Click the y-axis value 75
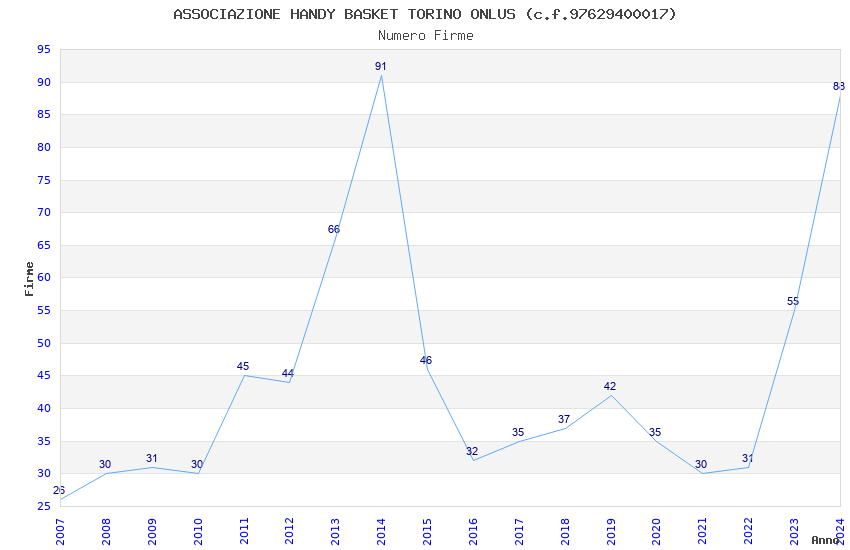This screenshot has height=550, width=850. 44,180
